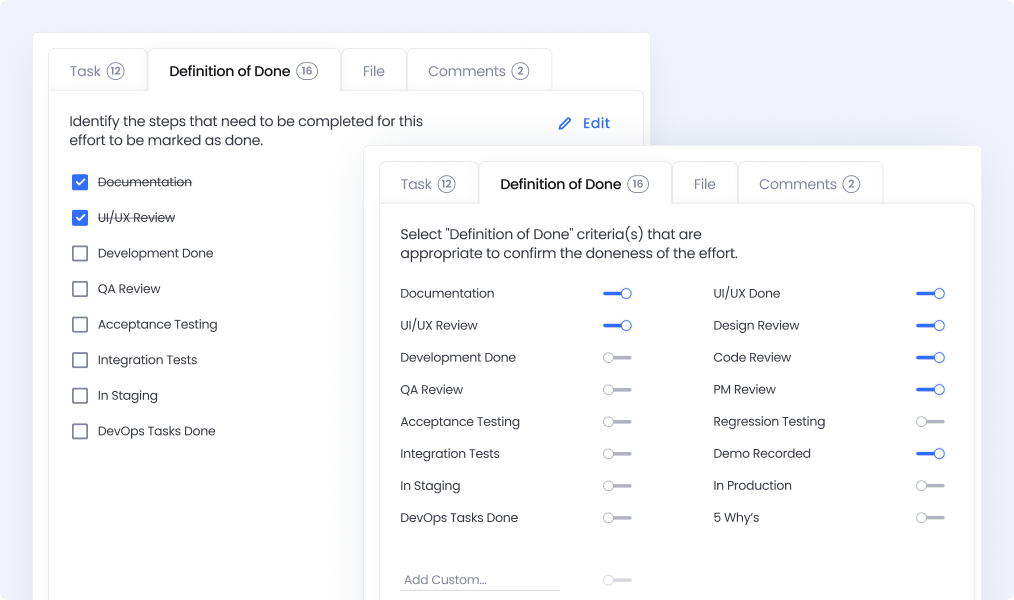1014x600 pixels.
Task: Disable the Documentation toggle switch
Action: tap(617, 294)
